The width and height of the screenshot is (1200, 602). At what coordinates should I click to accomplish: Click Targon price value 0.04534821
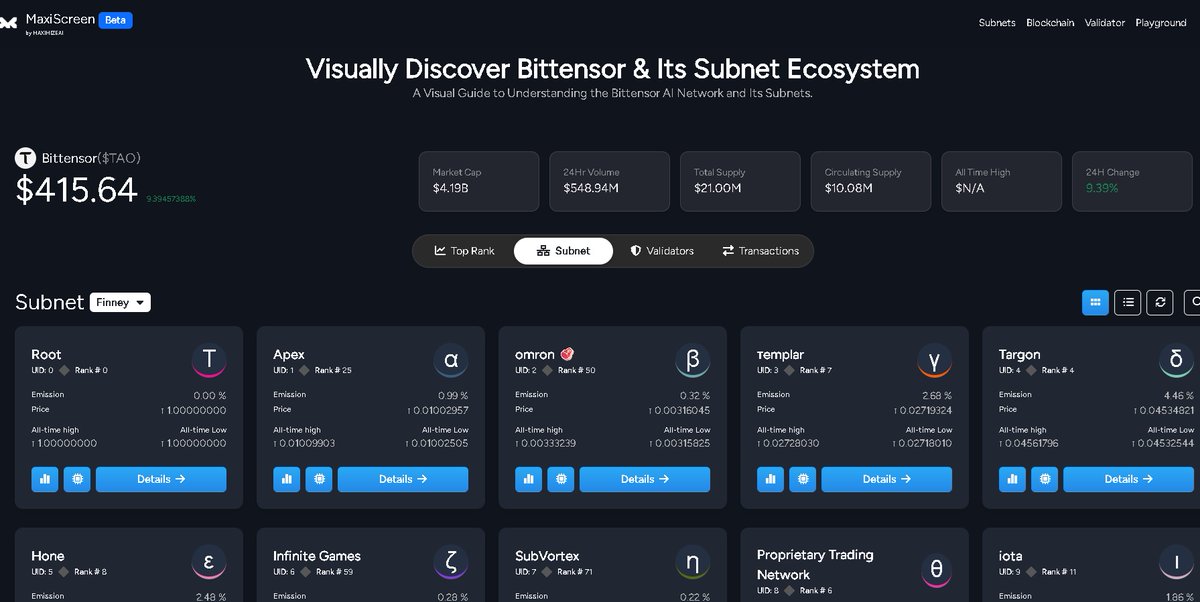point(1164,411)
